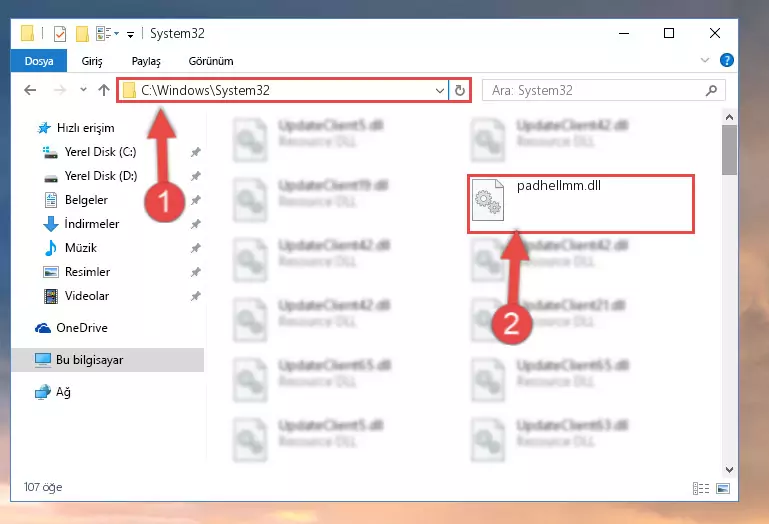The height and width of the screenshot is (524, 769).
Task: Go back with the left arrow
Action: (x=30, y=90)
